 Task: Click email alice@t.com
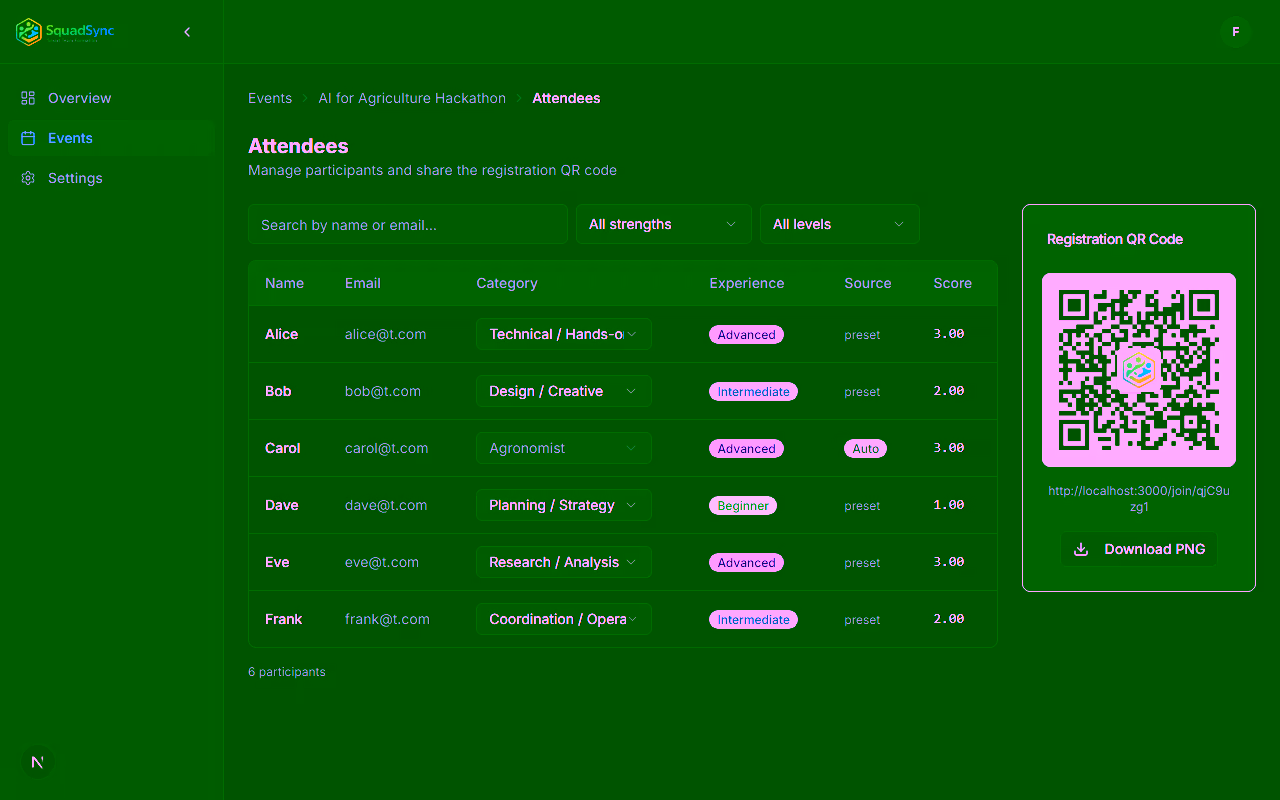click(386, 334)
